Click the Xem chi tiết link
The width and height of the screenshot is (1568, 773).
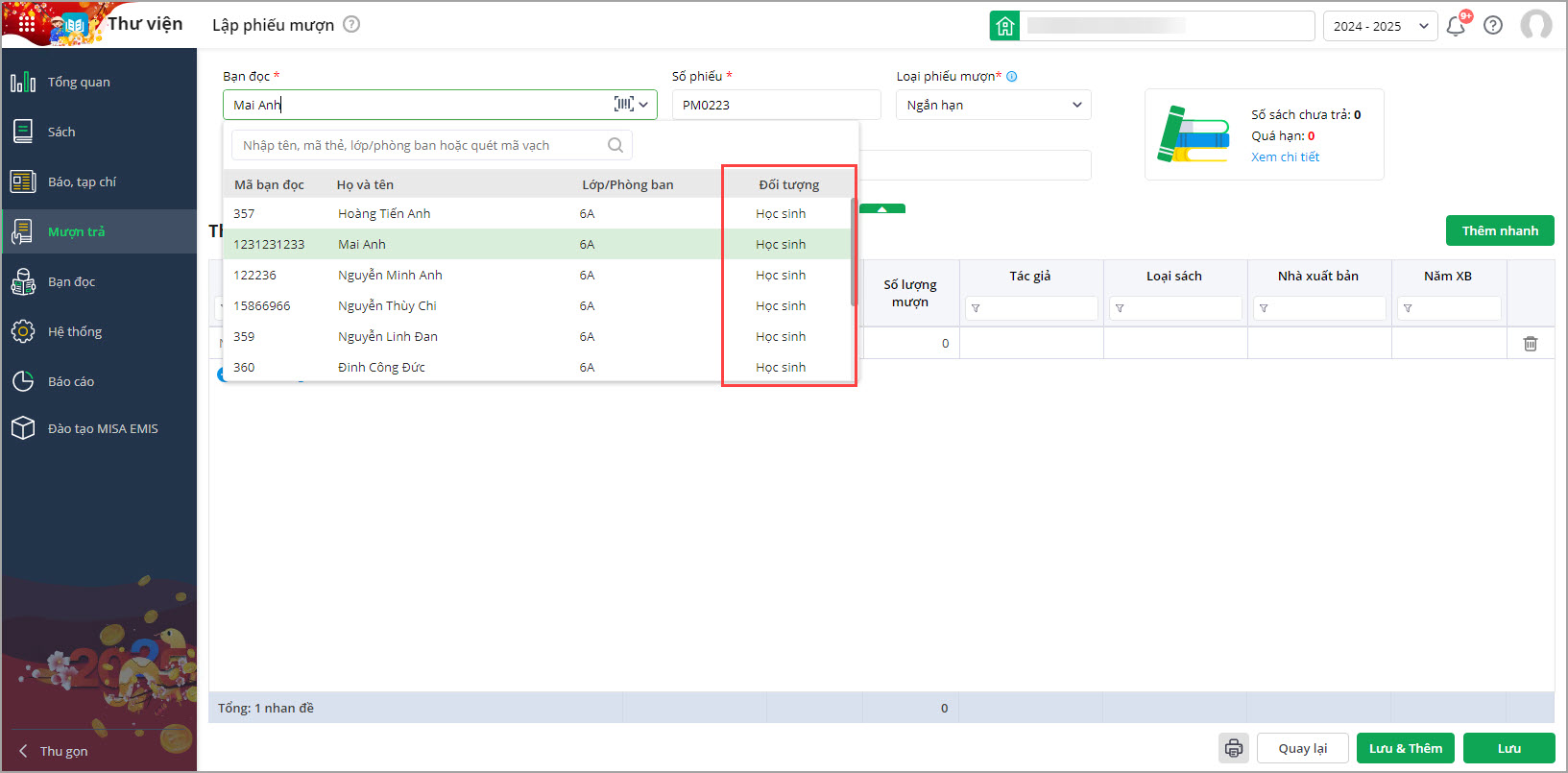coord(1285,157)
